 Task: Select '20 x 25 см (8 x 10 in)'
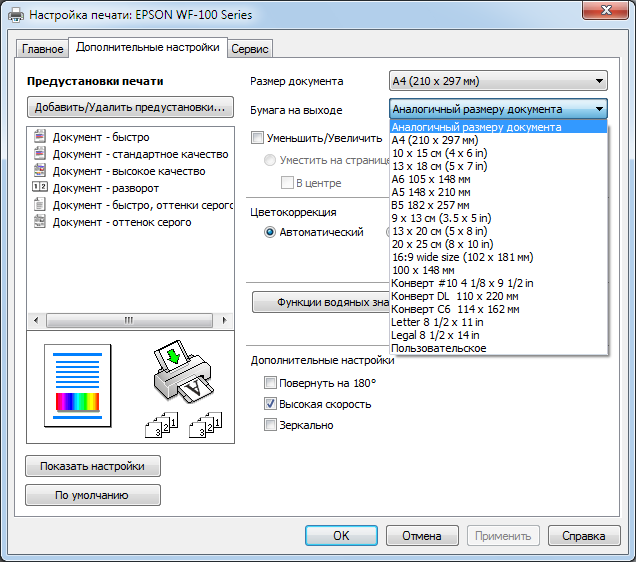(498, 244)
